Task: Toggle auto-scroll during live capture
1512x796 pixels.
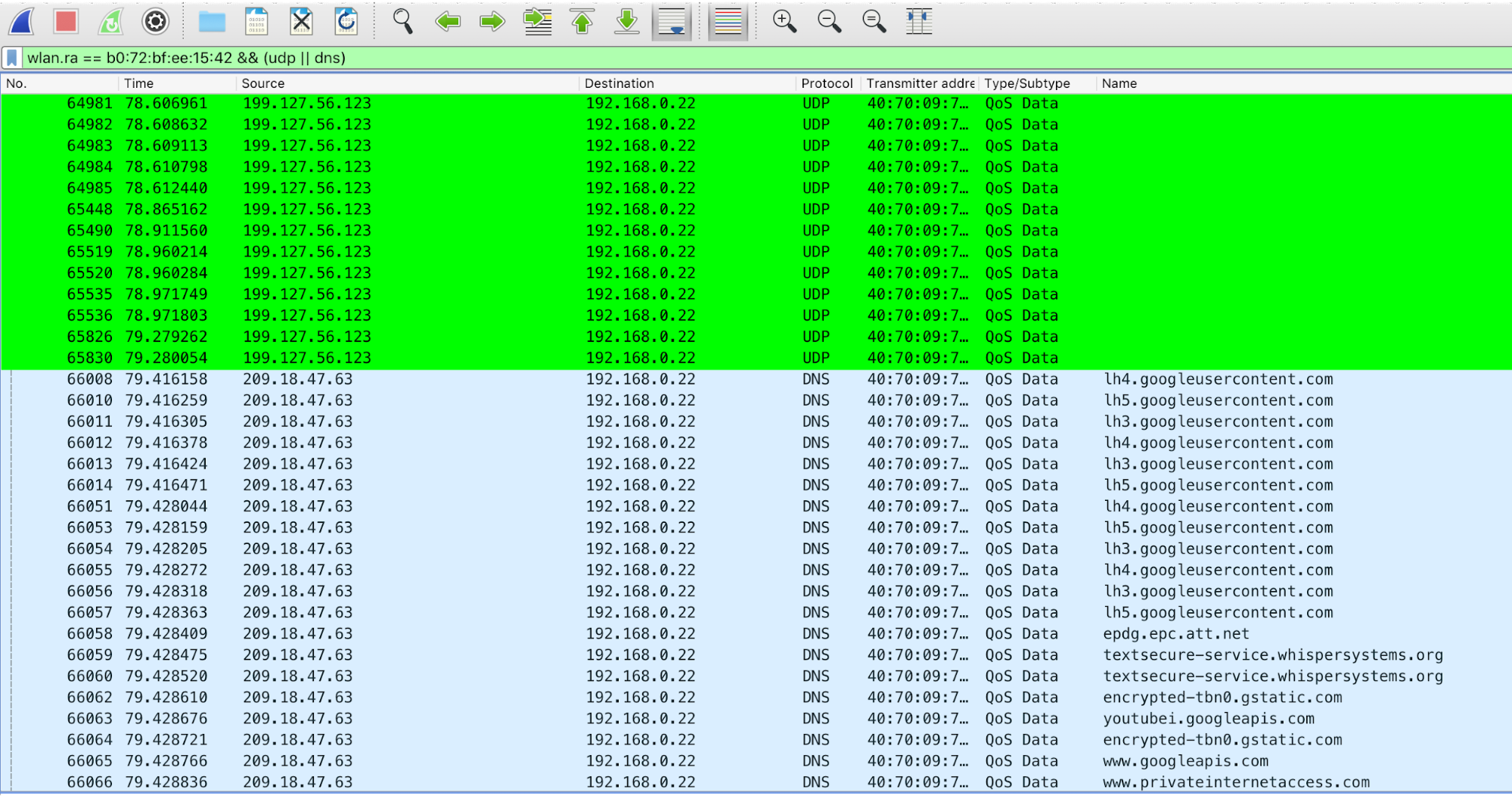Action: [x=672, y=22]
